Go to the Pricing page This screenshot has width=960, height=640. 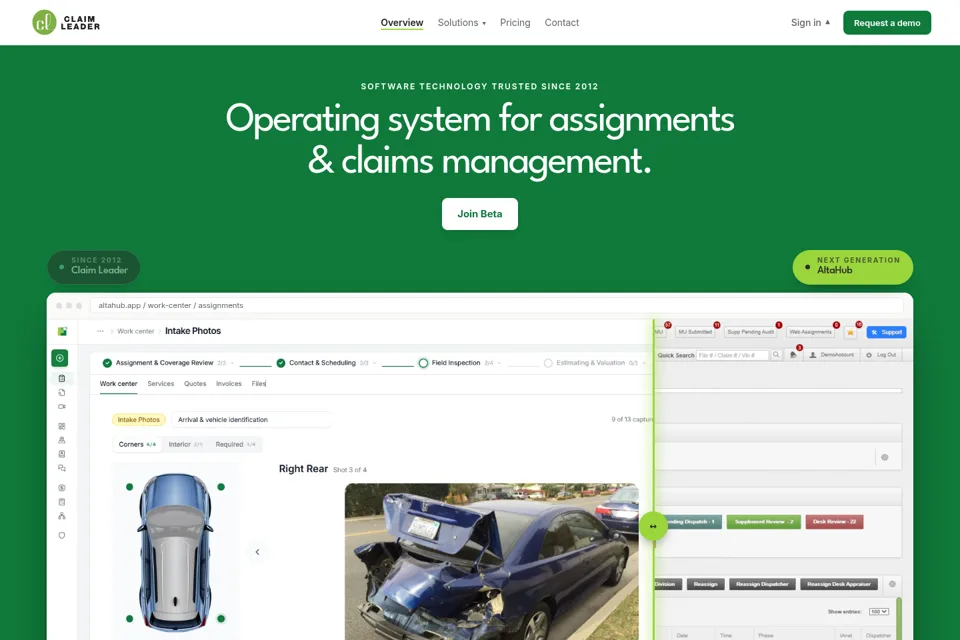515,23
